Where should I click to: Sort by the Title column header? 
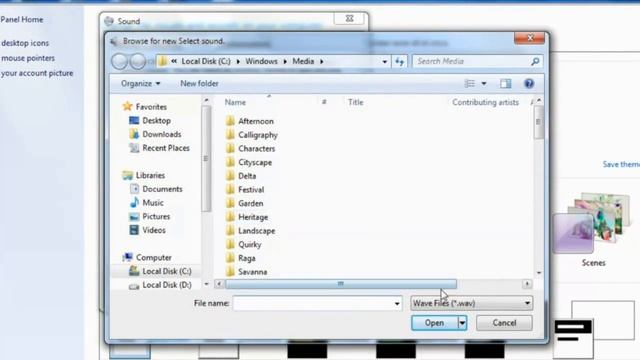click(356, 102)
